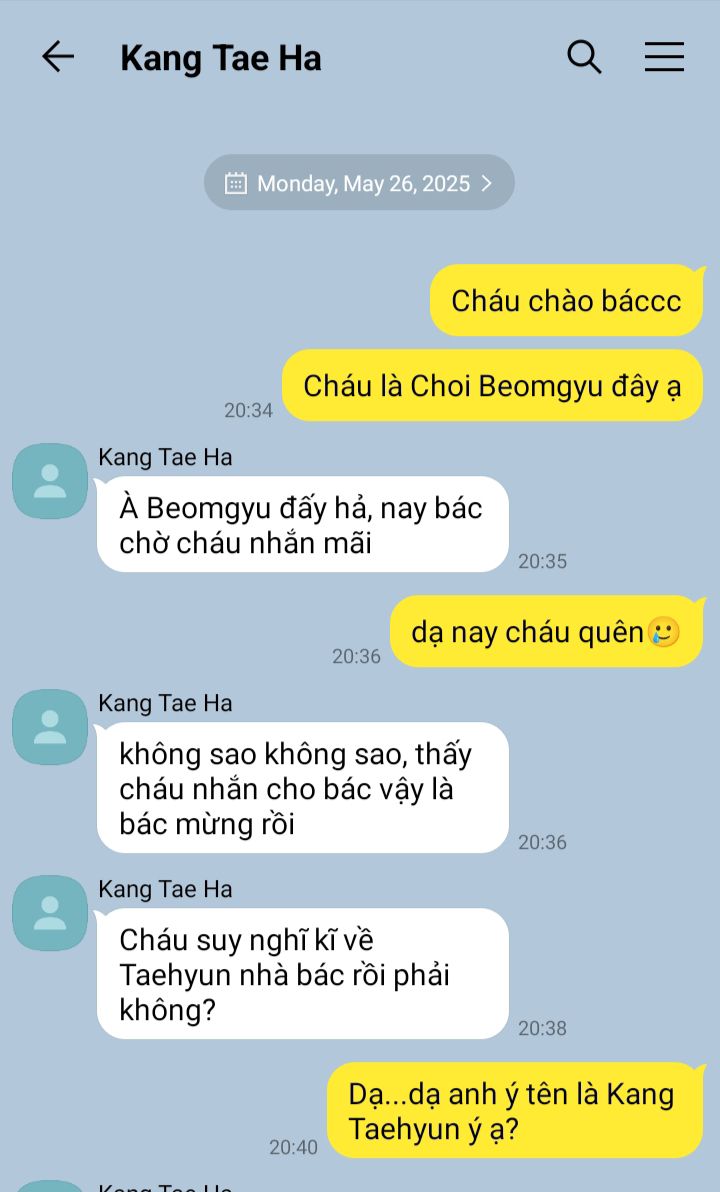The height and width of the screenshot is (1192, 720).
Task: Tap sender name above 'không sao không sao'
Action: tap(165, 703)
